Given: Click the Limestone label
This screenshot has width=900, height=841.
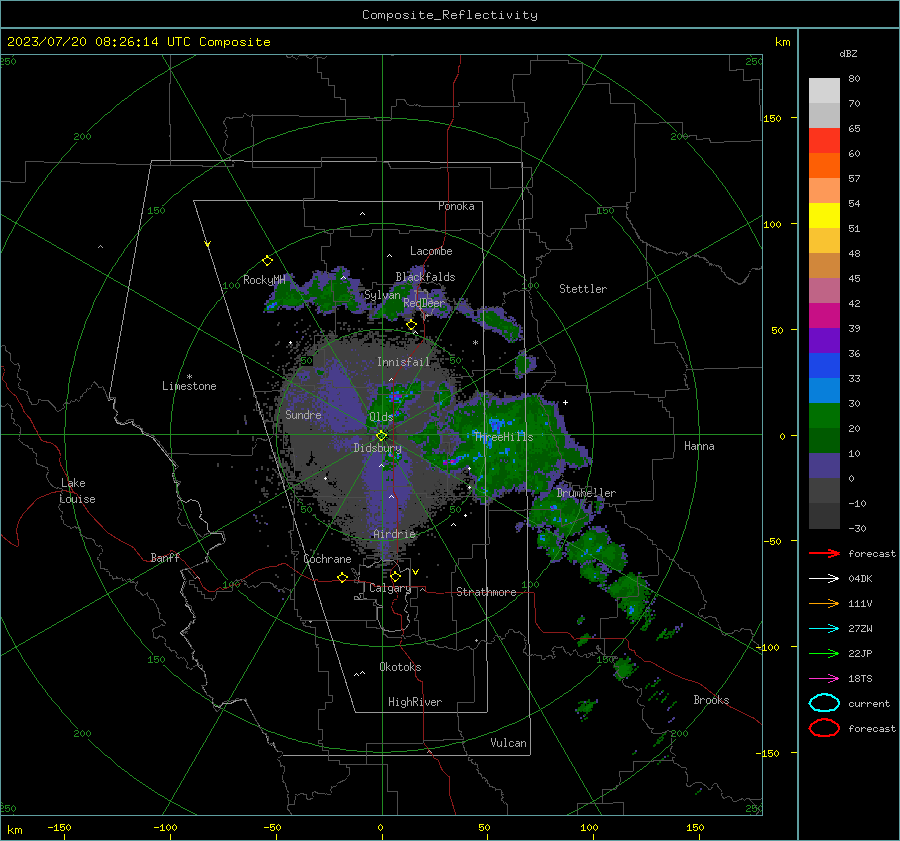Looking at the screenshot, I should tap(189, 386).
